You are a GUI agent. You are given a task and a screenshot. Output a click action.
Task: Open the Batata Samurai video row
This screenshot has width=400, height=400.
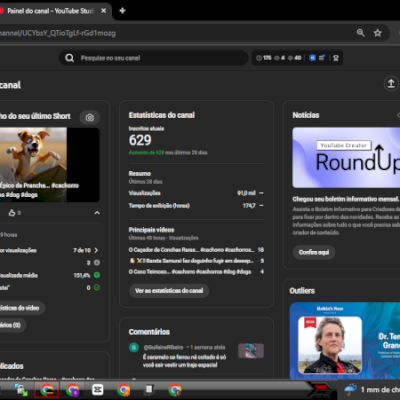point(196,261)
